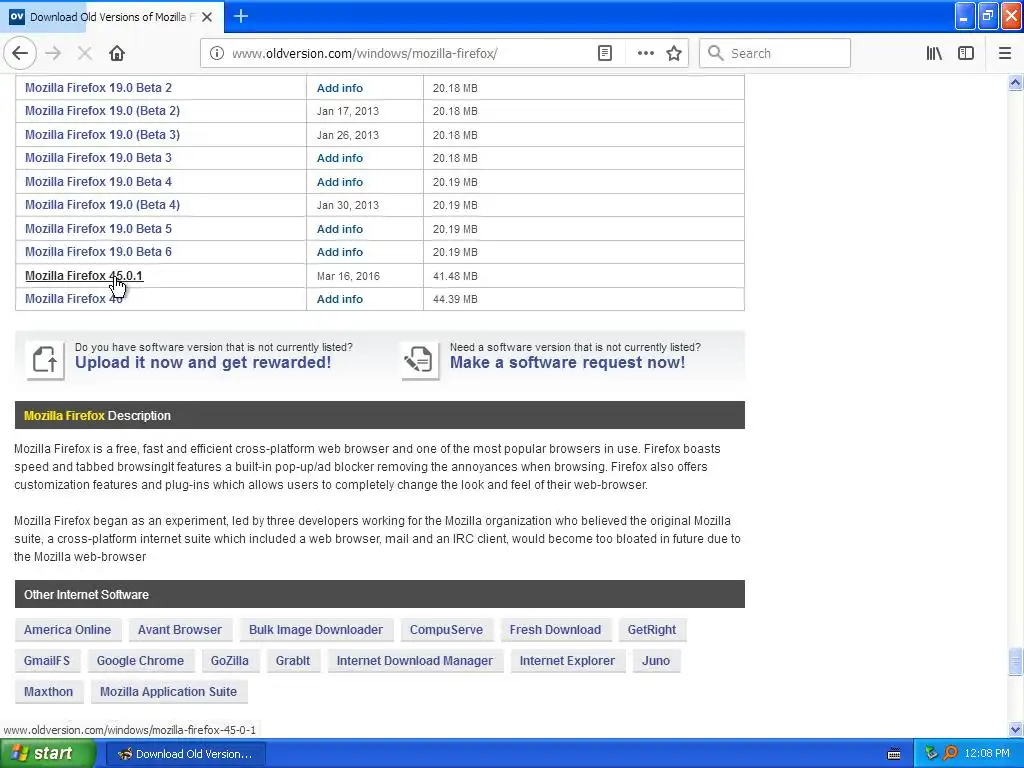This screenshot has height=768, width=1024.
Task: Click keyboard icon in taskbar
Action: (894, 754)
